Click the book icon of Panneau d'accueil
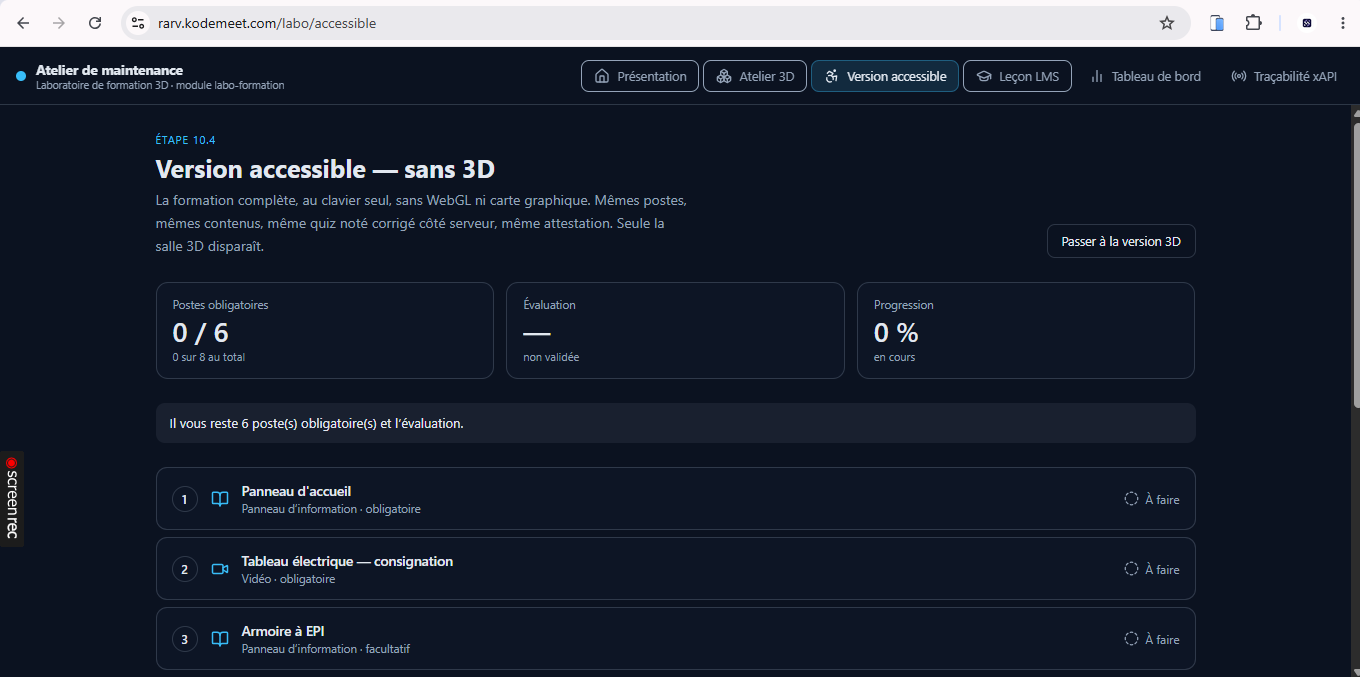 [x=220, y=499]
